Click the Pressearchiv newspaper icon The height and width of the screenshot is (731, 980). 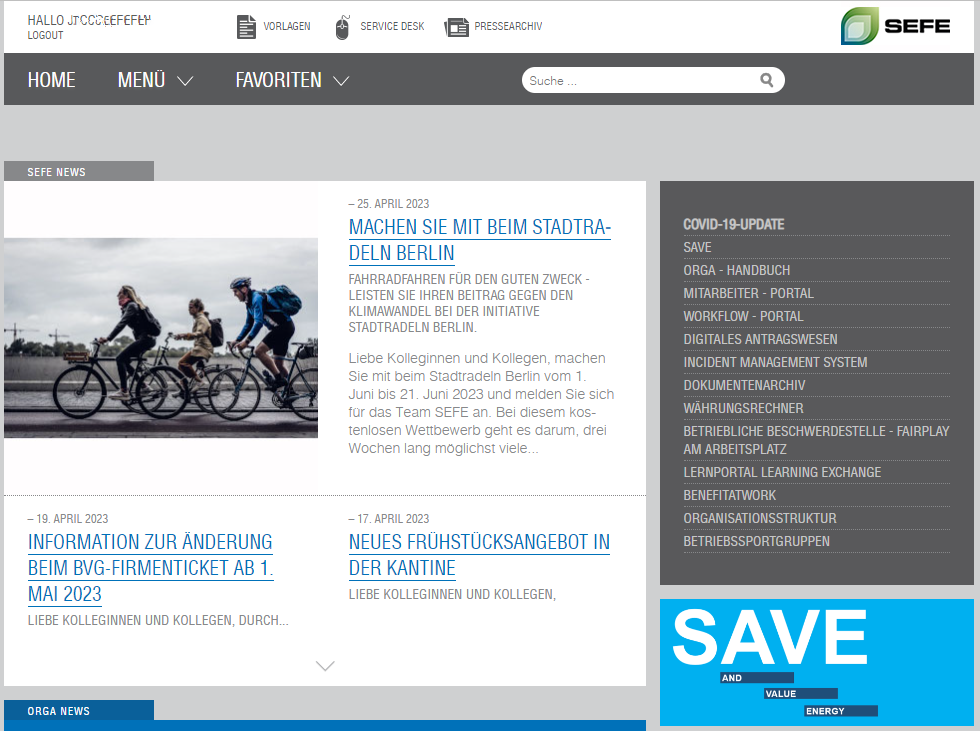tap(456, 27)
